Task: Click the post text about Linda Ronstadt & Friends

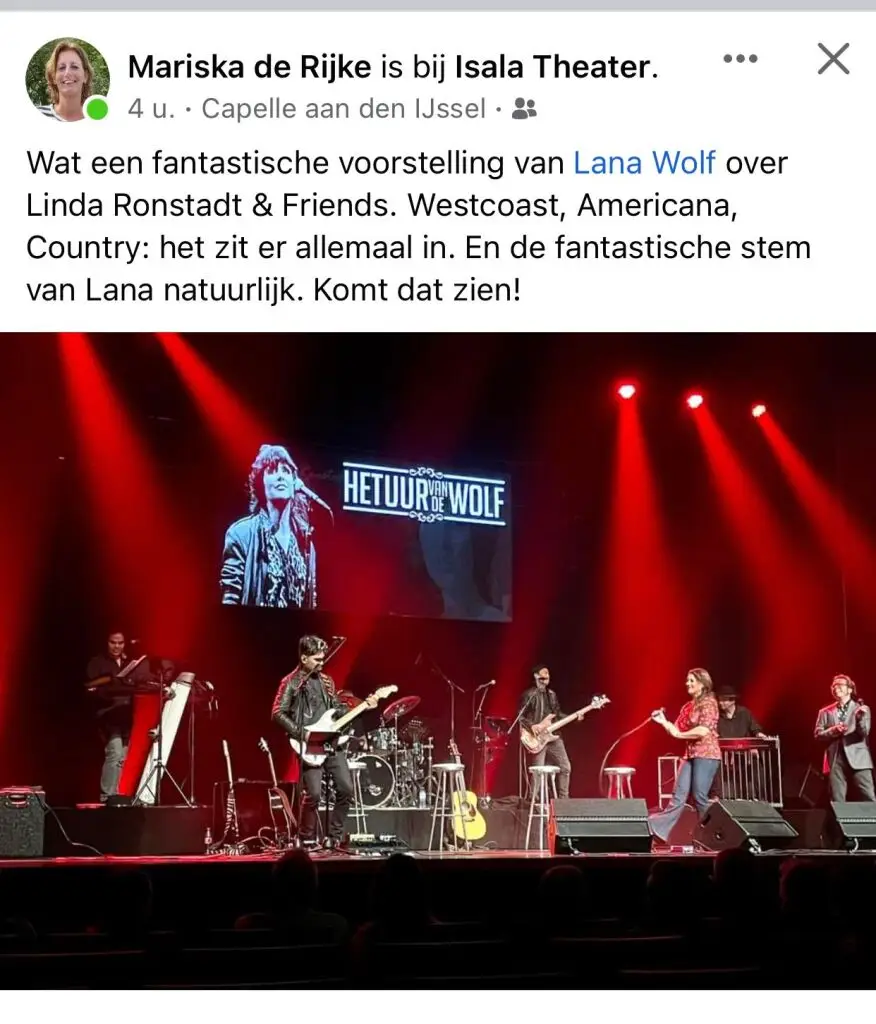Action: tap(418, 227)
